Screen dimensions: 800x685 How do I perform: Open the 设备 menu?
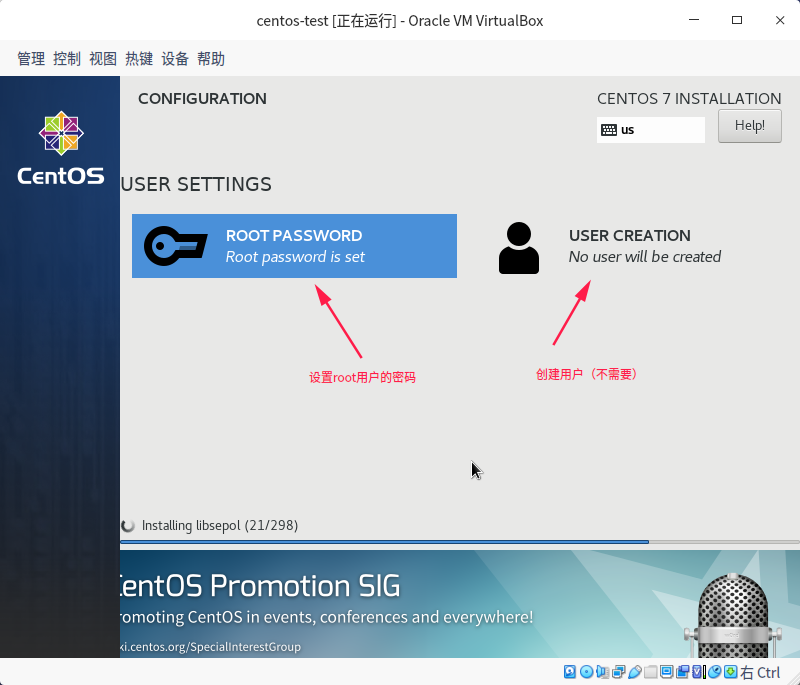pyautogui.click(x=175, y=59)
